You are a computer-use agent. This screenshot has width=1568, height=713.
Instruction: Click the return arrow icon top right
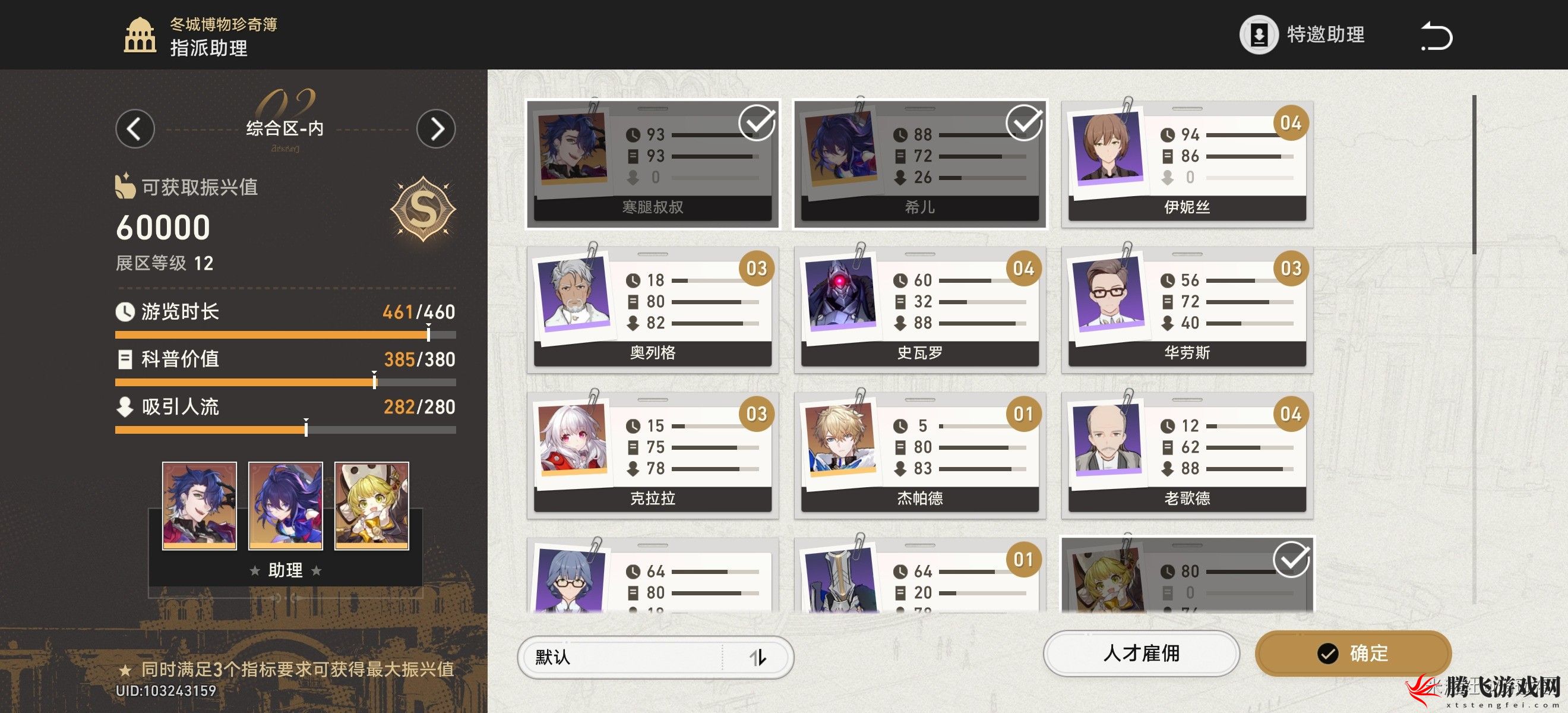(x=1437, y=36)
